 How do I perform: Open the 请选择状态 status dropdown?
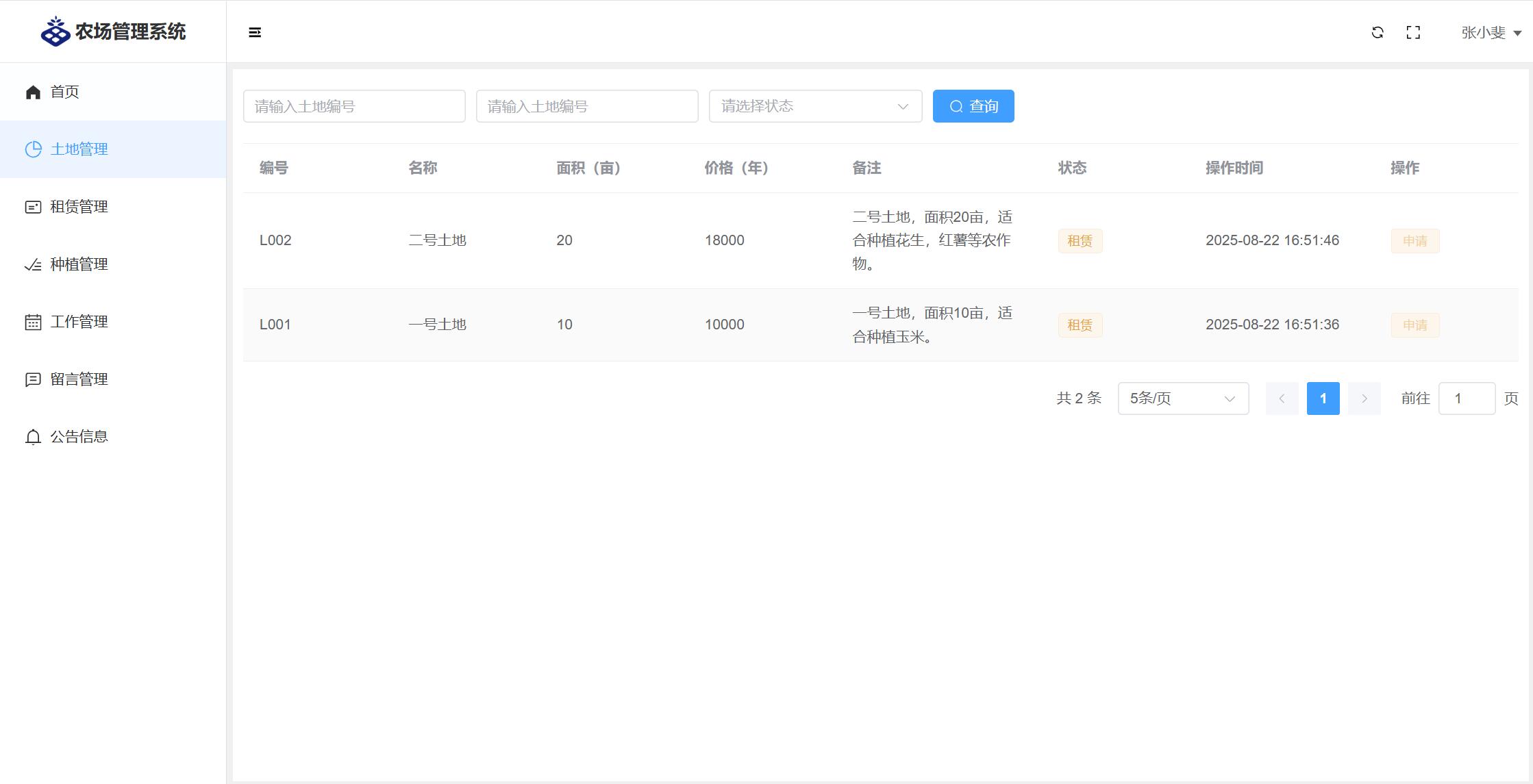tap(815, 106)
